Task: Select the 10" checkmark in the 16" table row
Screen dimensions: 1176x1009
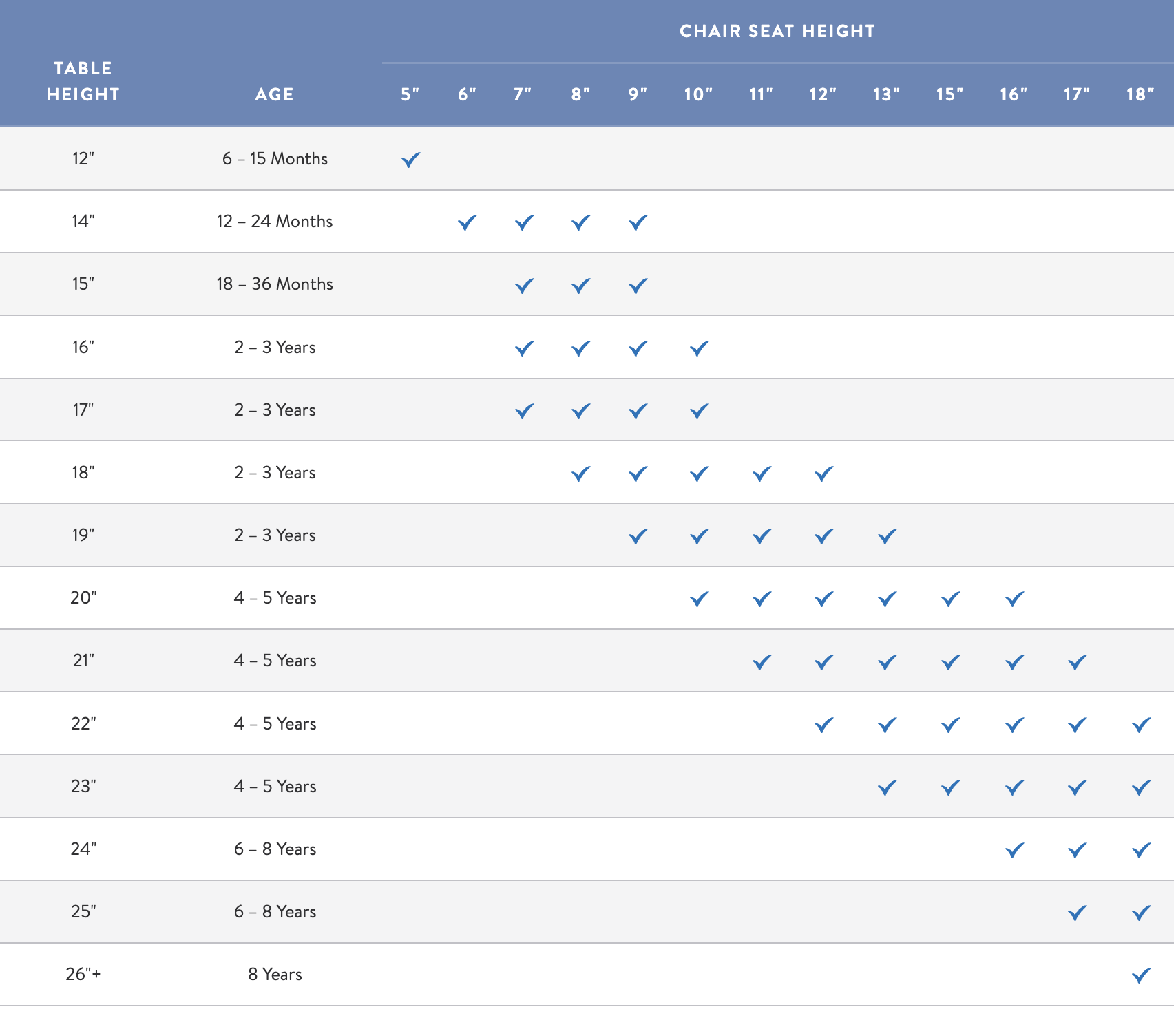Action: click(x=697, y=348)
